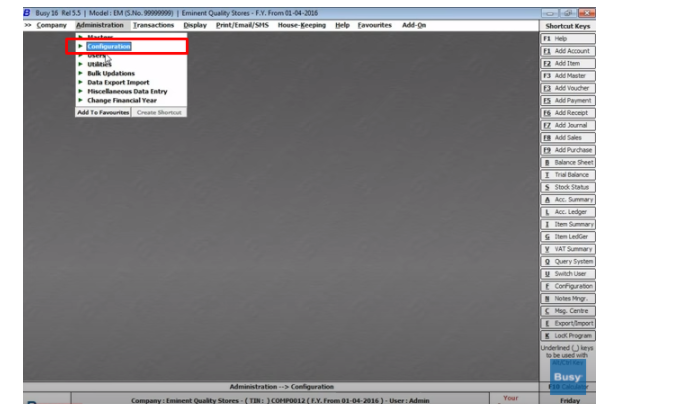
Task: Open the Add-On menu
Action: 414,25
